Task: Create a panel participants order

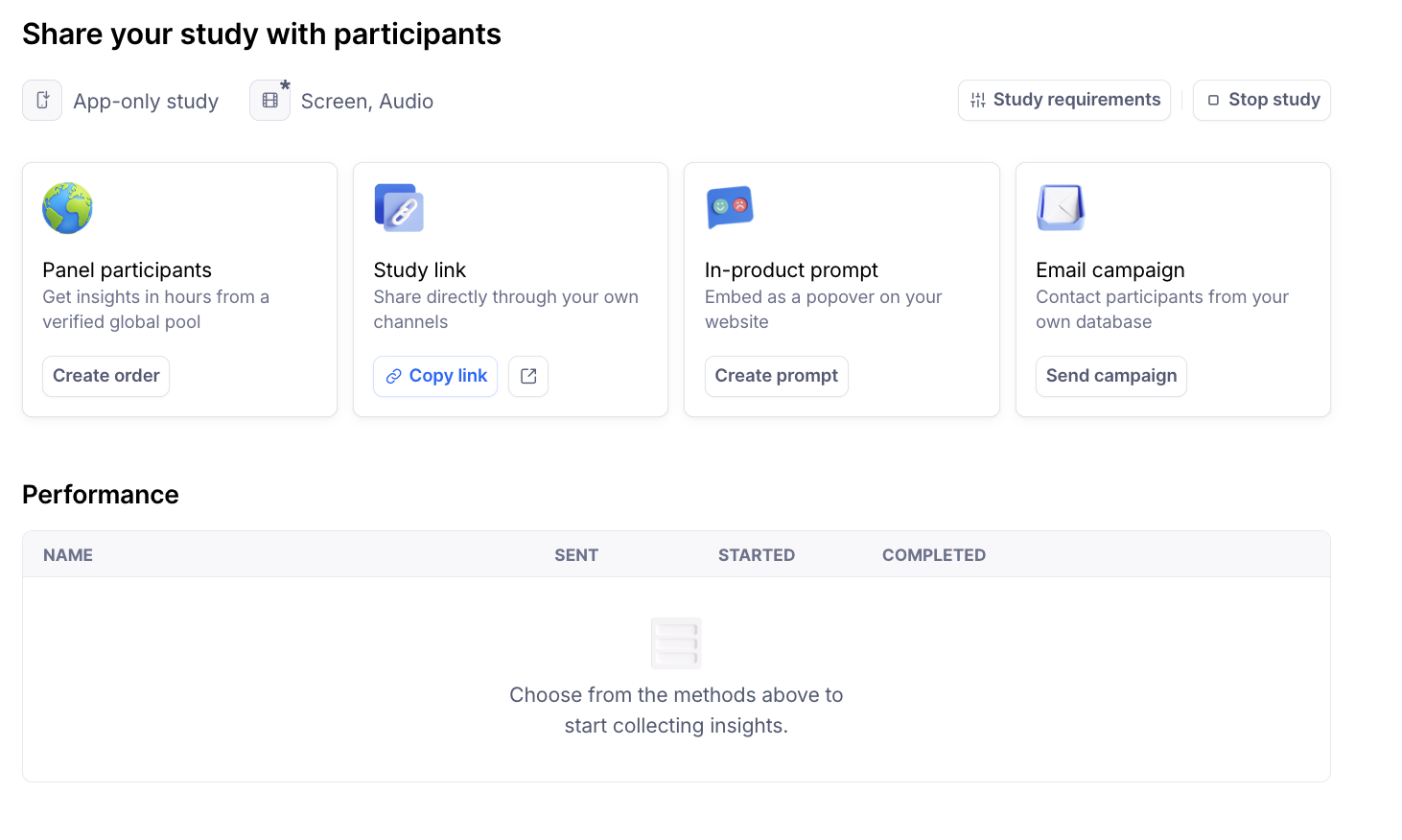Action: point(106,376)
